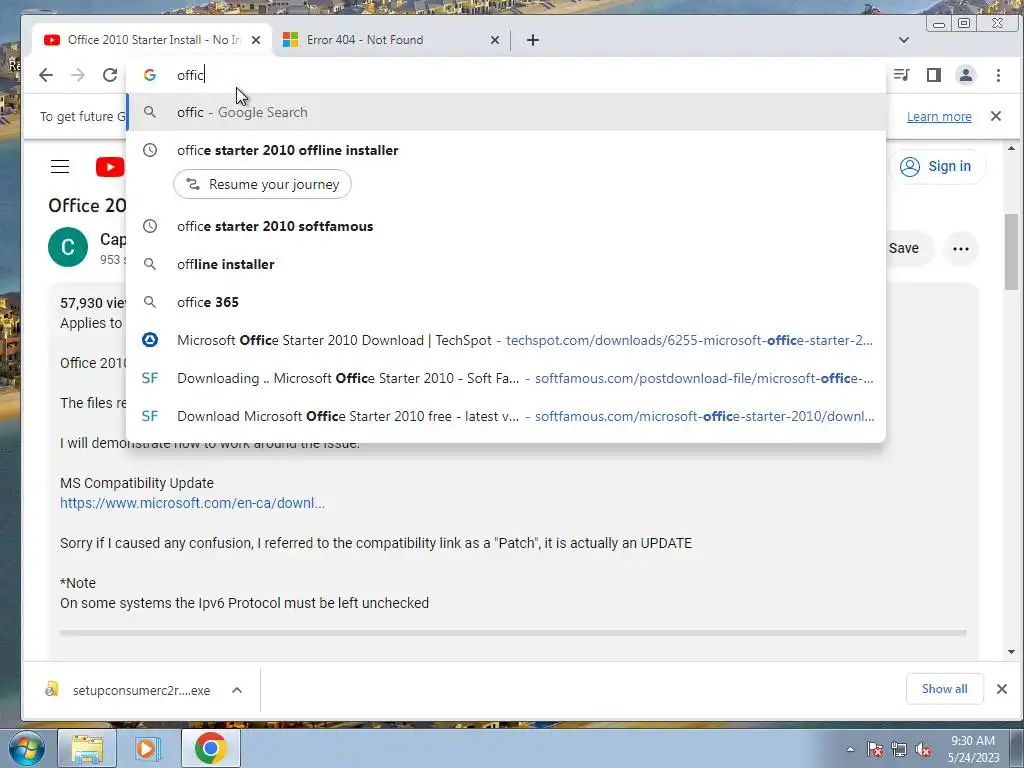Screen dimensions: 1024x768
Task: Expand the tab search chevron
Action: tap(904, 40)
